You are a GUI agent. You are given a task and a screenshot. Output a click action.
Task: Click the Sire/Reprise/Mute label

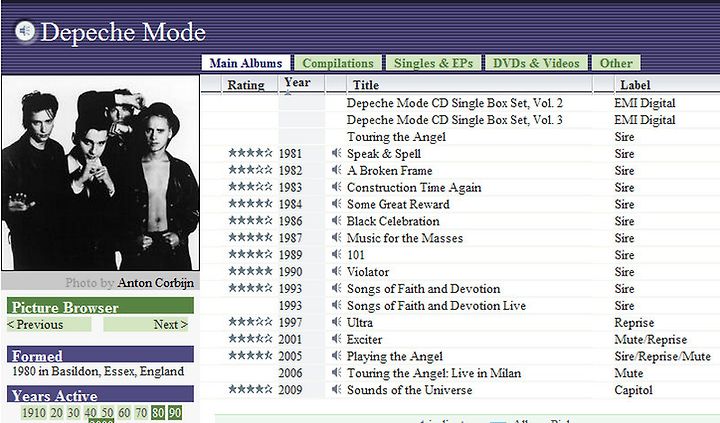[662, 356]
